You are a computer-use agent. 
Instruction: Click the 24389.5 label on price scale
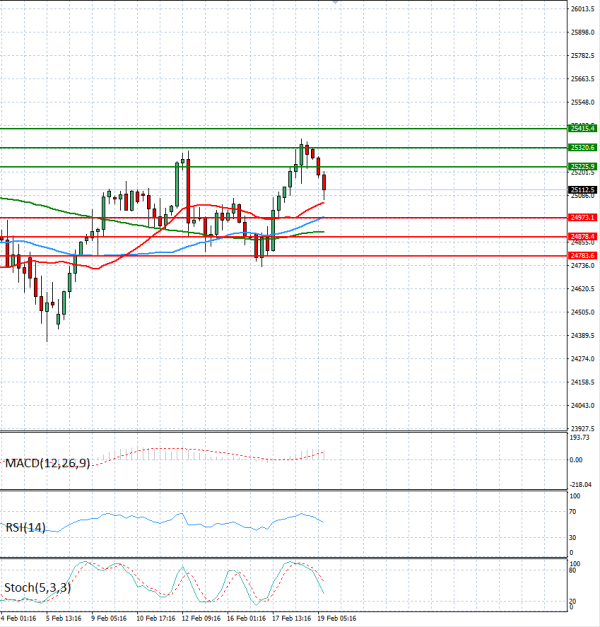coord(582,358)
